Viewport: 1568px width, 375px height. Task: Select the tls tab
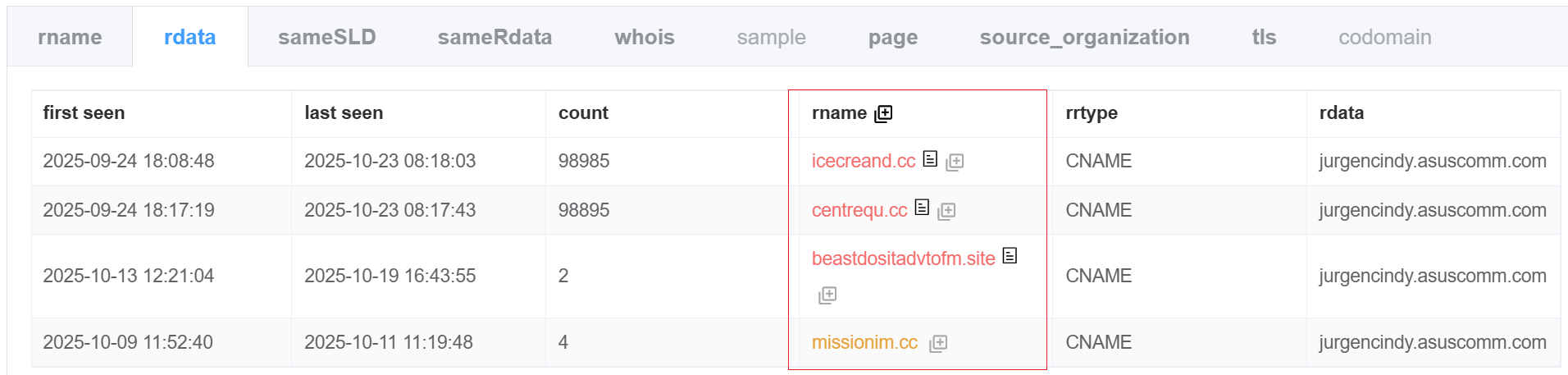click(1264, 37)
